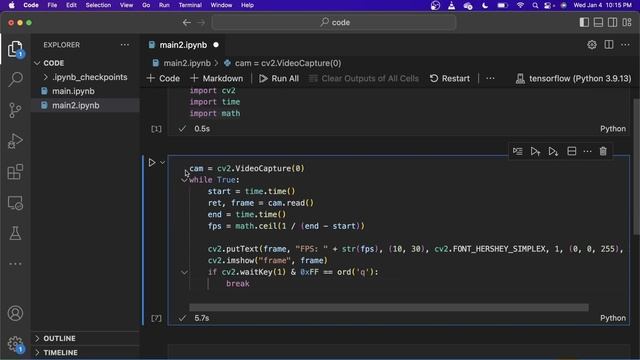Open the Accounts menu icon
640x360 pixels.
tap(15, 313)
